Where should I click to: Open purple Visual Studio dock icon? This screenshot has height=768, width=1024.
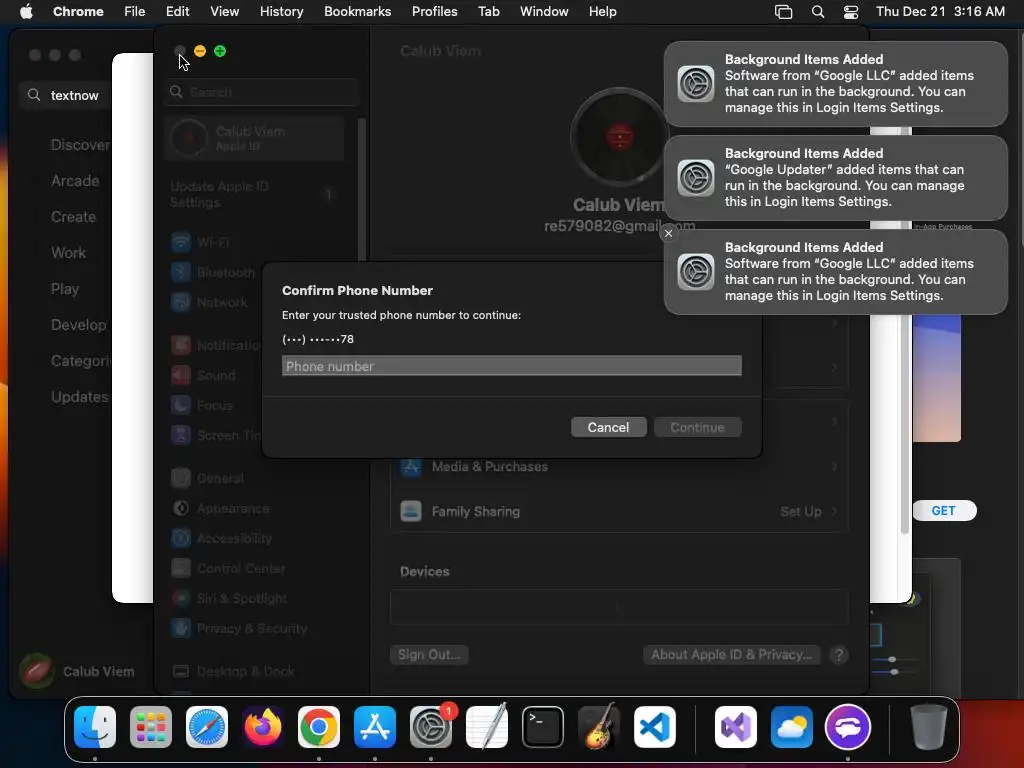tap(736, 727)
